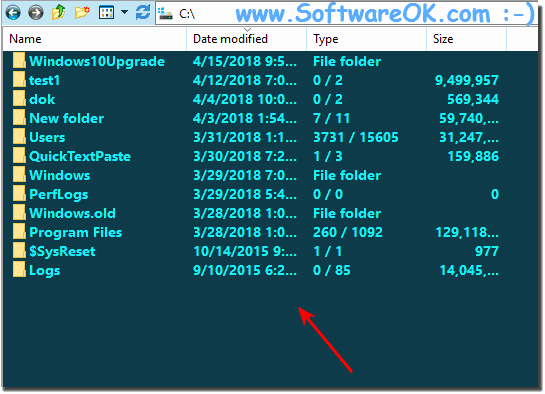Select the dok folder icon
The image size is (545, 394).
point(19,99)
